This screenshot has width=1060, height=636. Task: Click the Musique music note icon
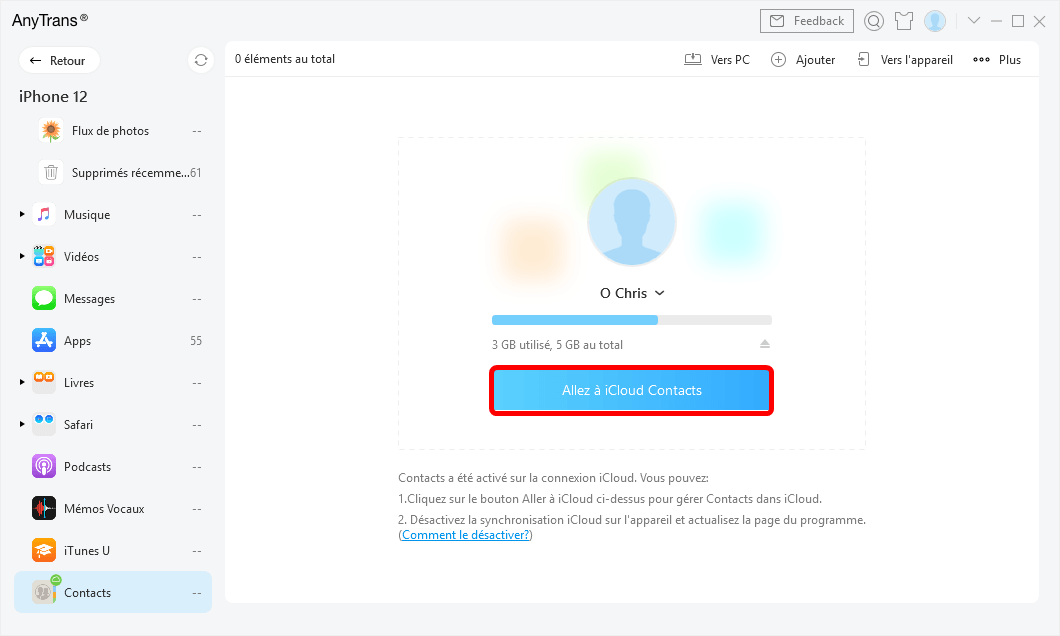click(44, 215)
